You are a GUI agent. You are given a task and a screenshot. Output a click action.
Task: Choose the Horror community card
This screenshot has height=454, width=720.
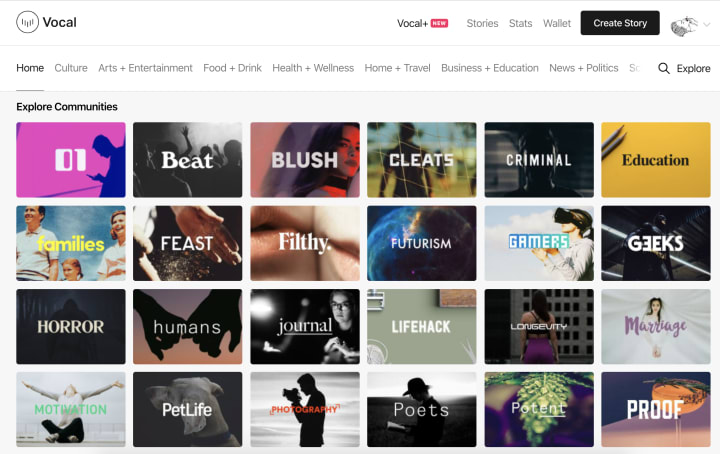[71, 326]
